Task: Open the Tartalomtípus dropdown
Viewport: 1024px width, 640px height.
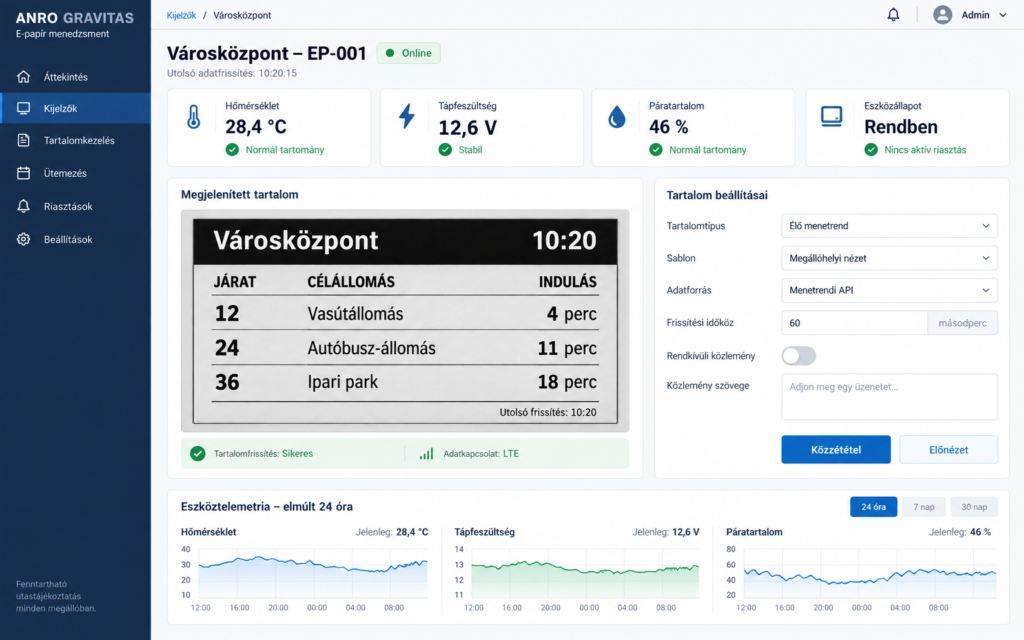Action: click(x=889, y=226)
